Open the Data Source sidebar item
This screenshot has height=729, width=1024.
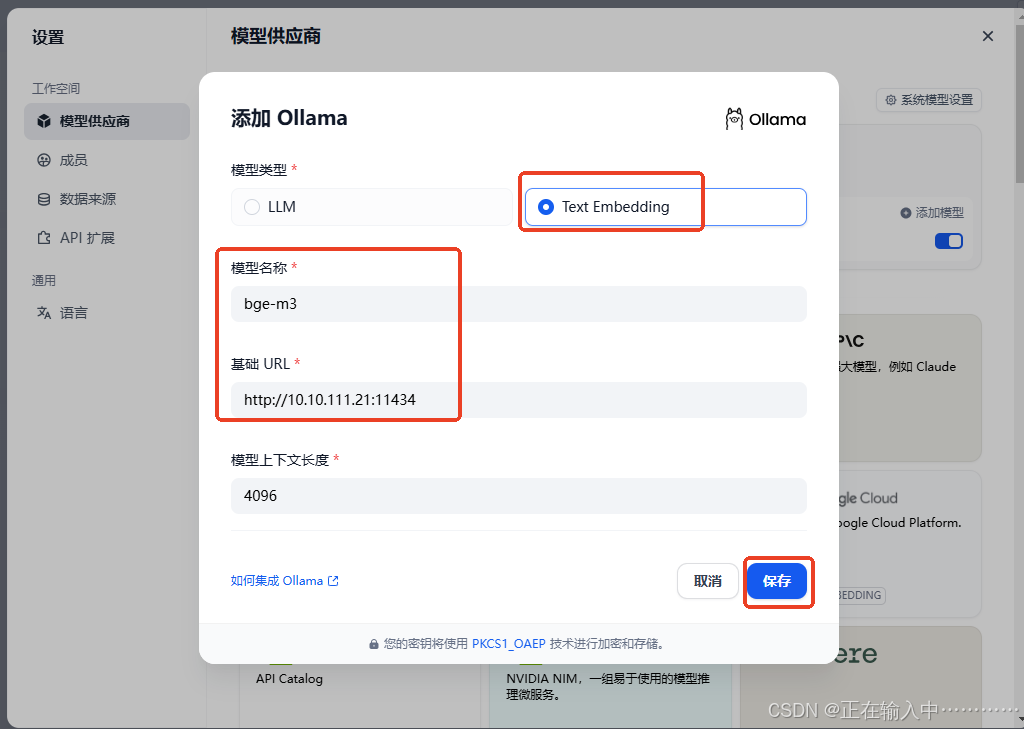[x=107, y=199]
